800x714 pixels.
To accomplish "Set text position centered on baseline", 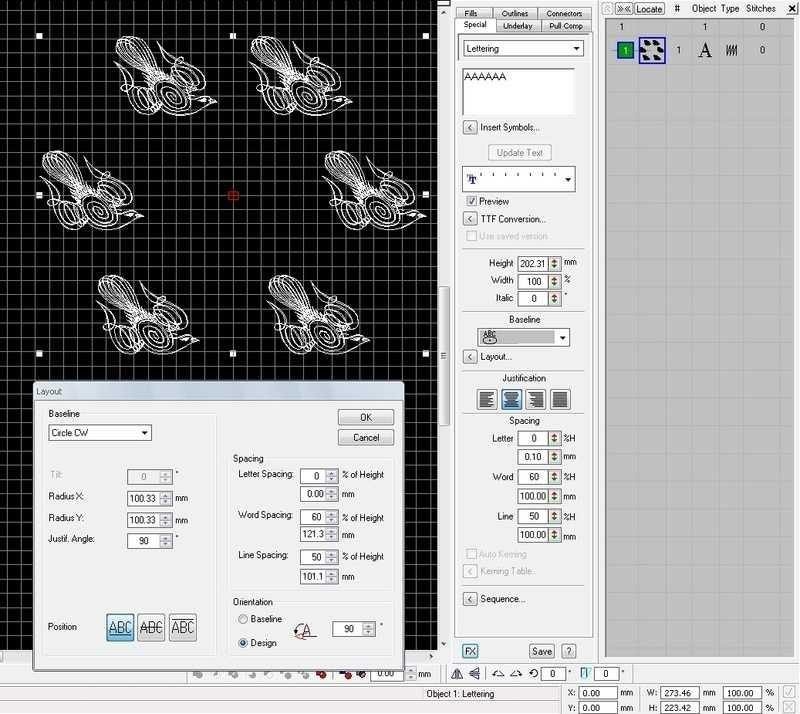I will click(151, 627).
